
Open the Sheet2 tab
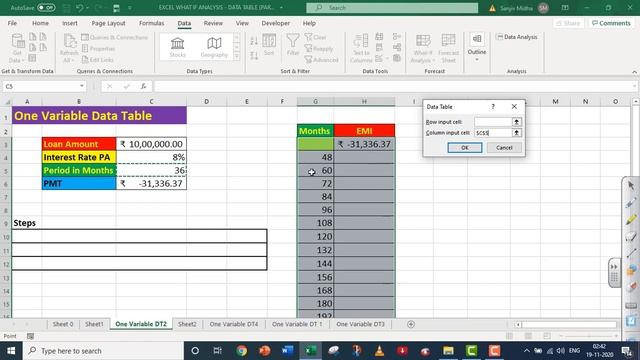click(187, 324)
